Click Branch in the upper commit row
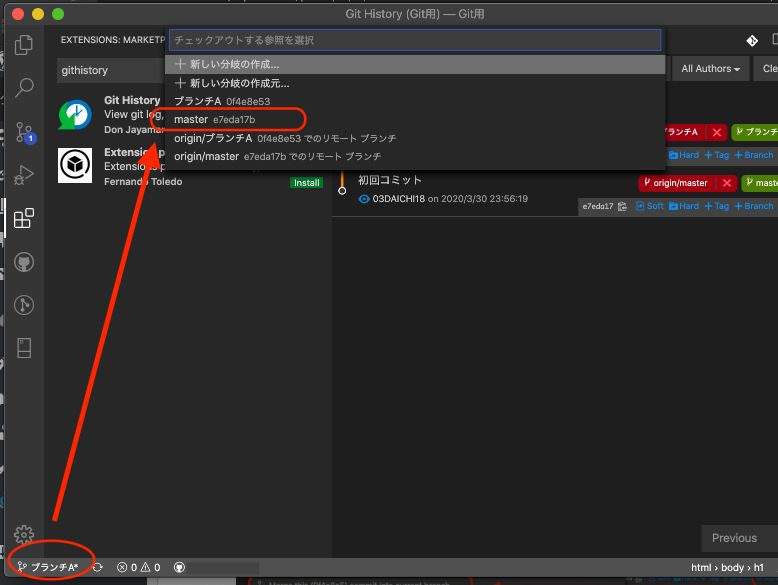778x585 pixels. [754, 155]
